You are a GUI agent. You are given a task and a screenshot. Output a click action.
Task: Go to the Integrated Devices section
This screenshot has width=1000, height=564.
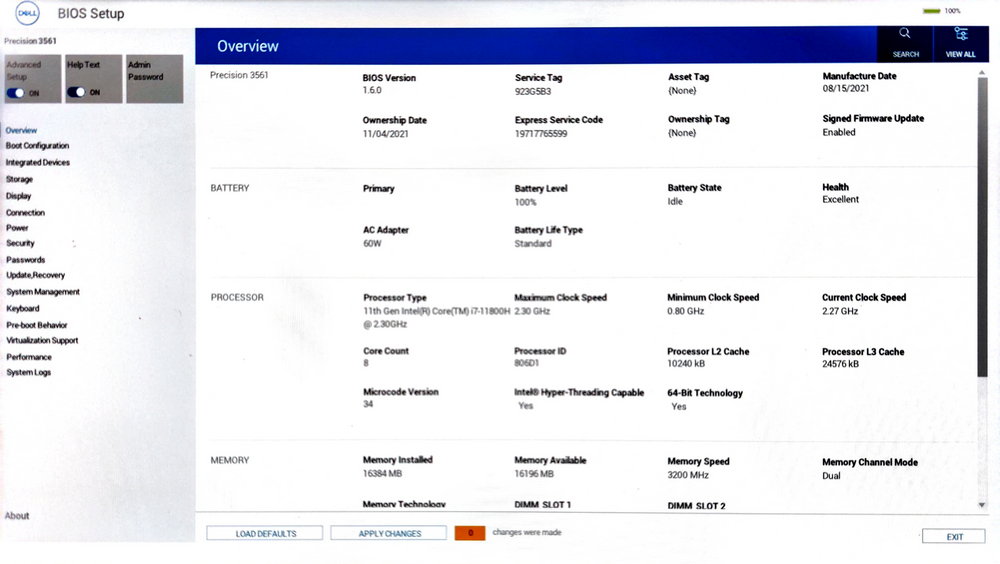tap(38, 162)
